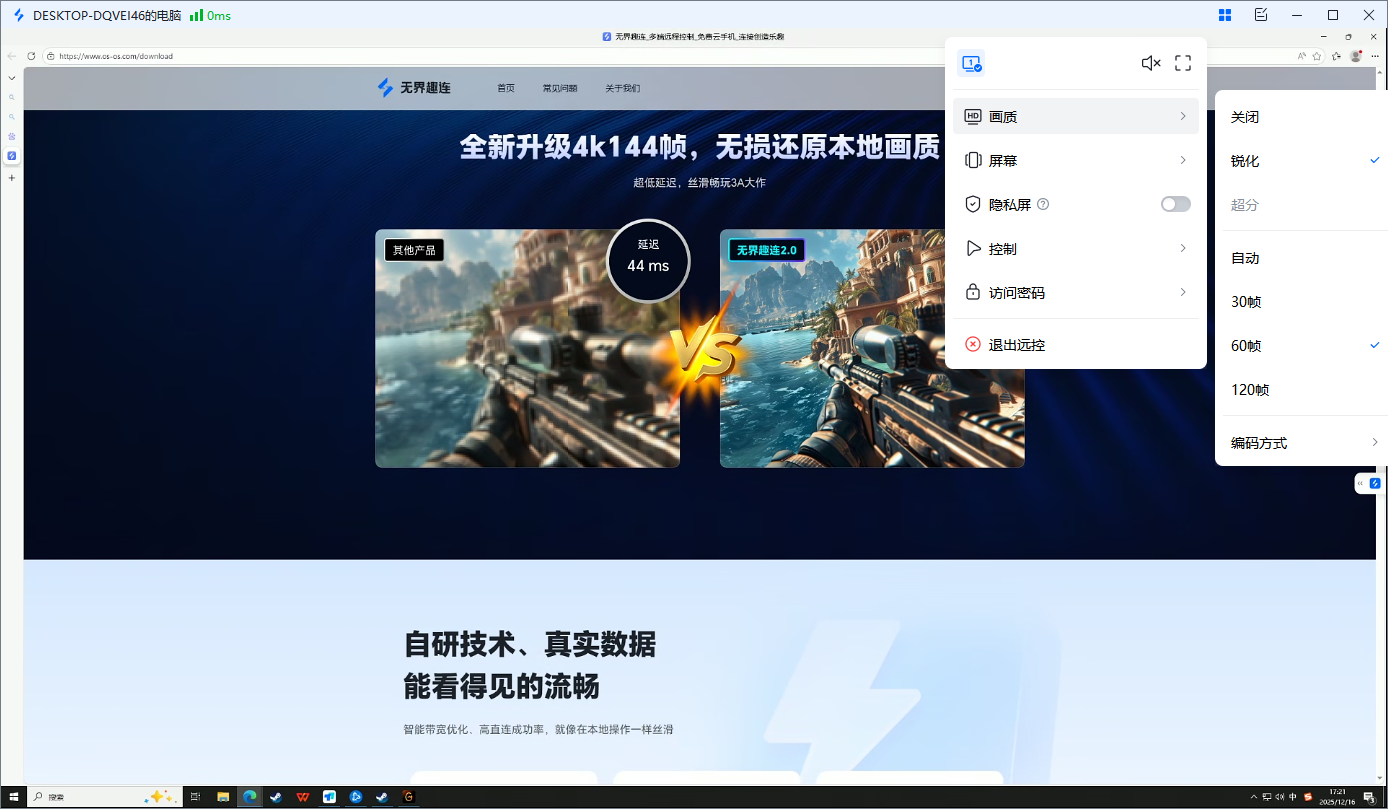Mute the remote audio with speaker icon
The width and height of the screenshot is (1388, 809).
[1150, 62]
